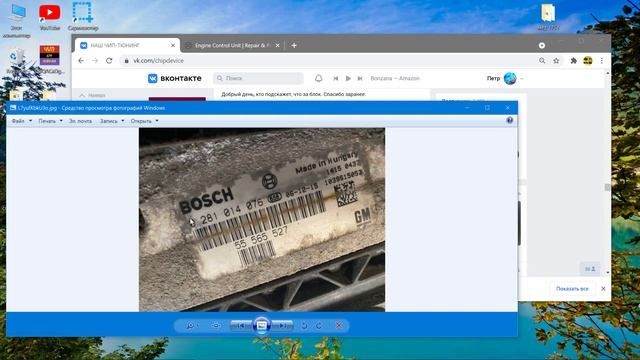The image size is (640, 360).
Task: Click the address bar showing vk.com/chipdevice
Action: point(327,60)
